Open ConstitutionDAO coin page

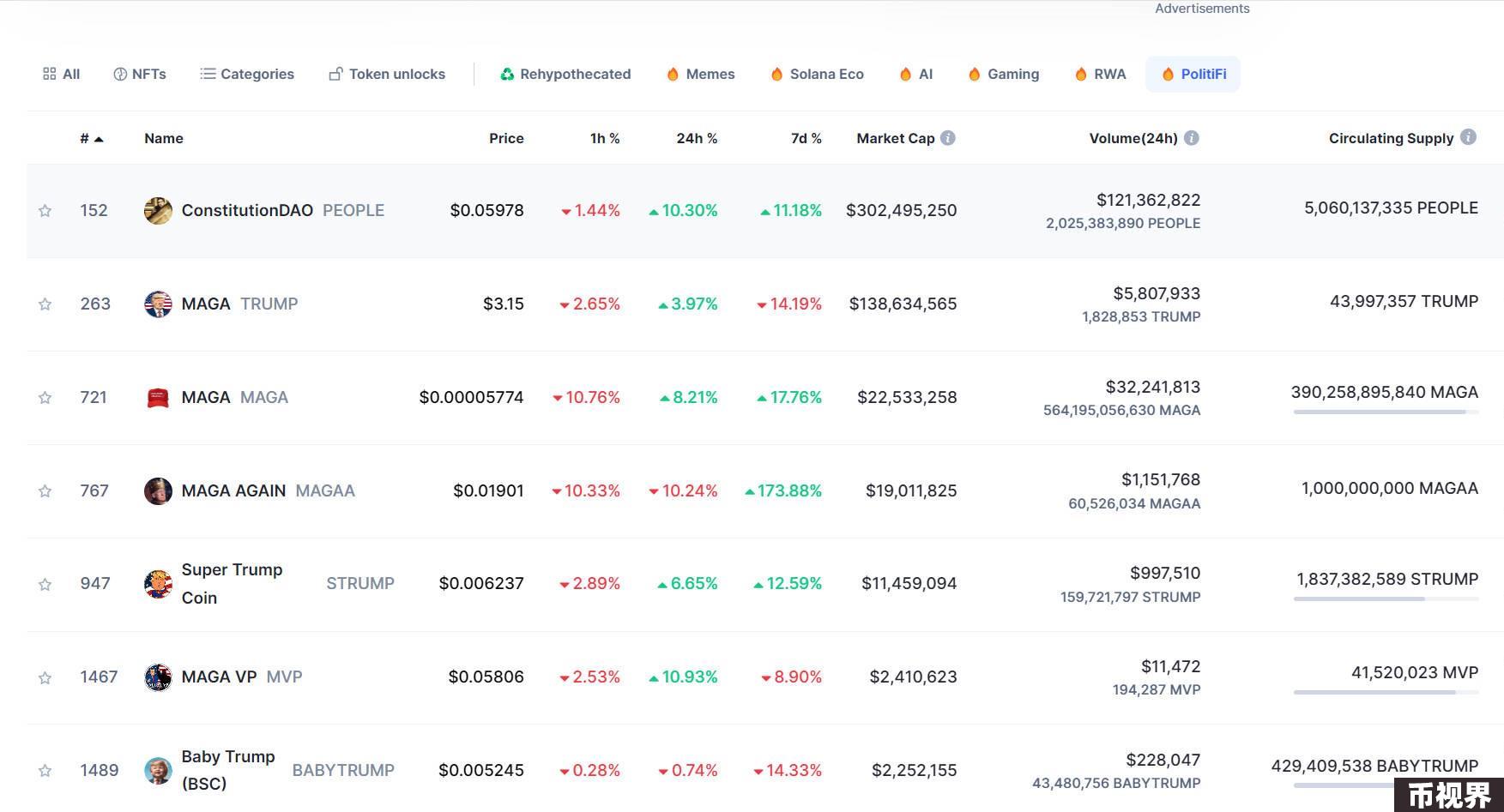(247, 211)
